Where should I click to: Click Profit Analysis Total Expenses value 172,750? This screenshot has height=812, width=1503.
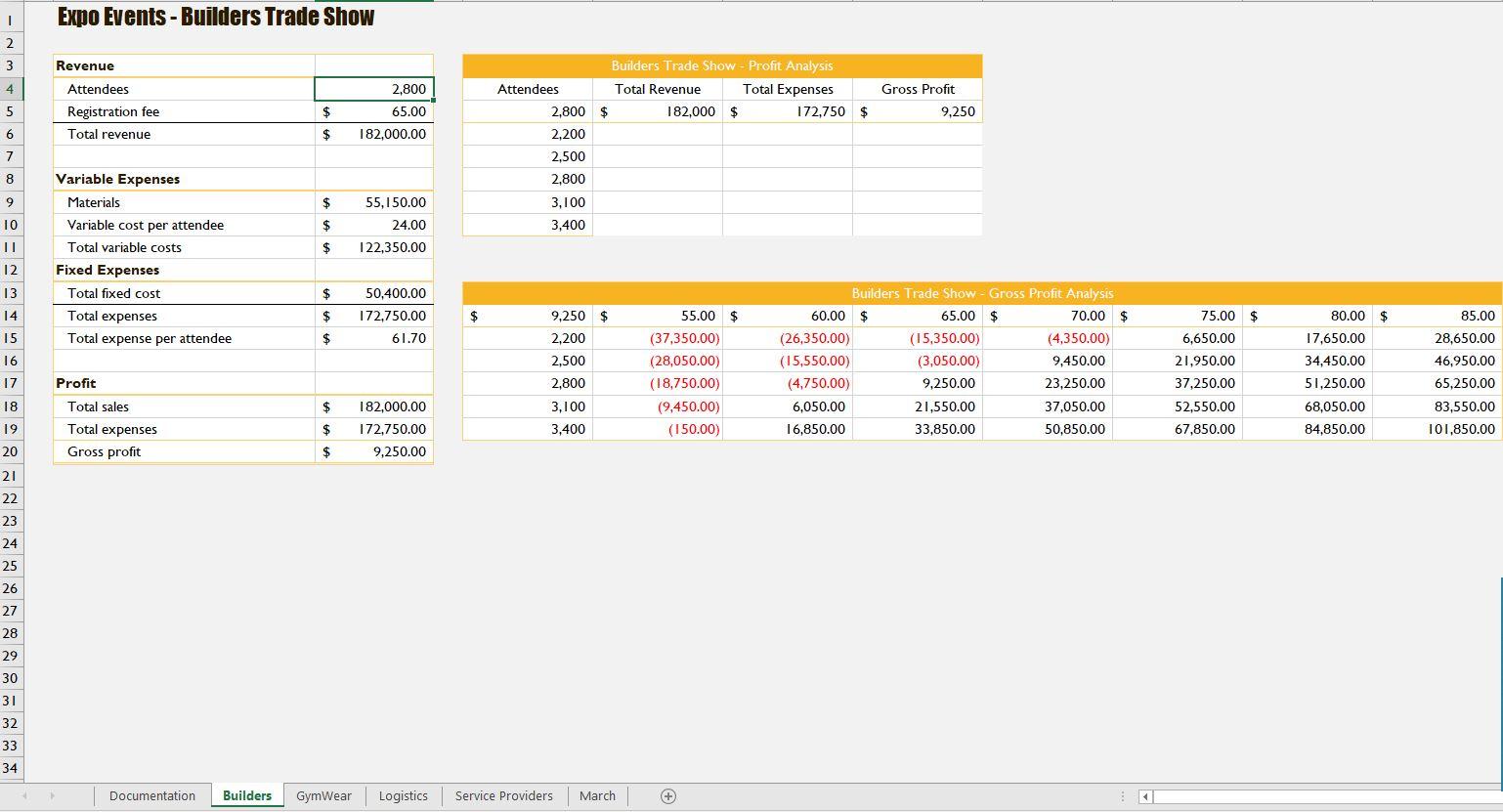(x=788, y=111)
